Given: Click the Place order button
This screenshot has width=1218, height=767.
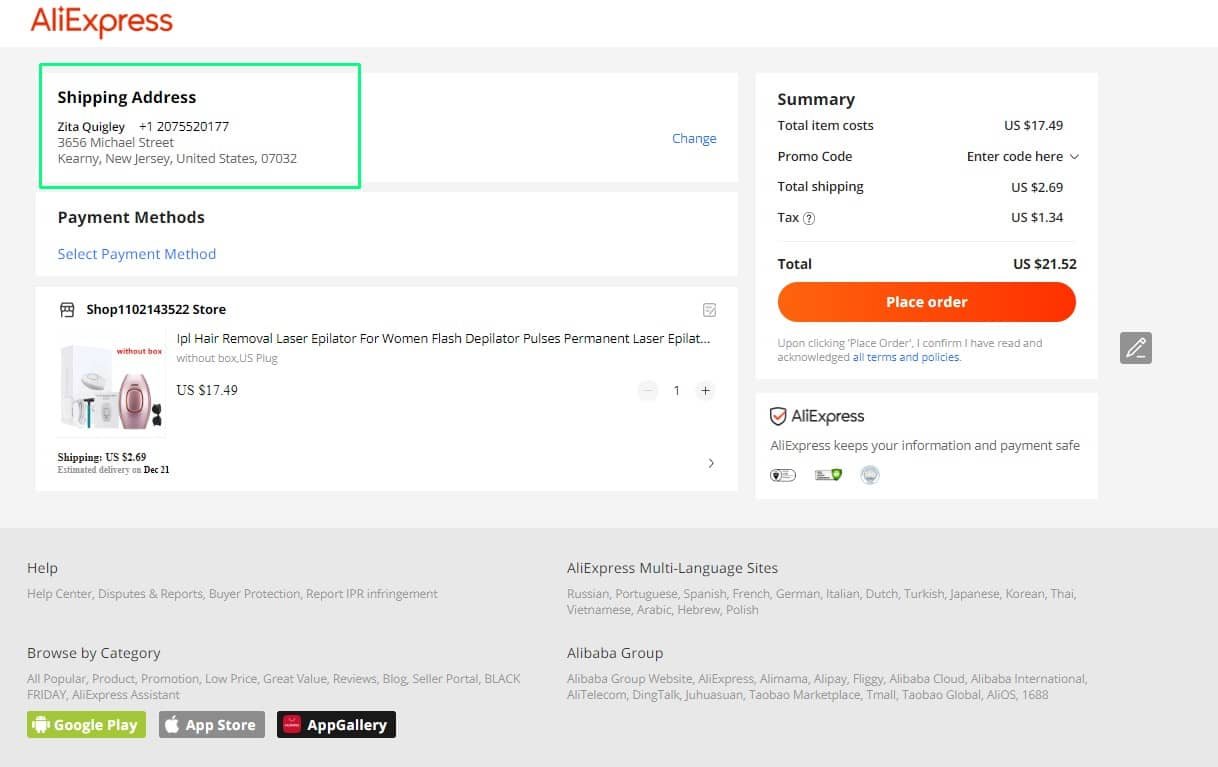Looking at the screenshot, I should point(926,302).
